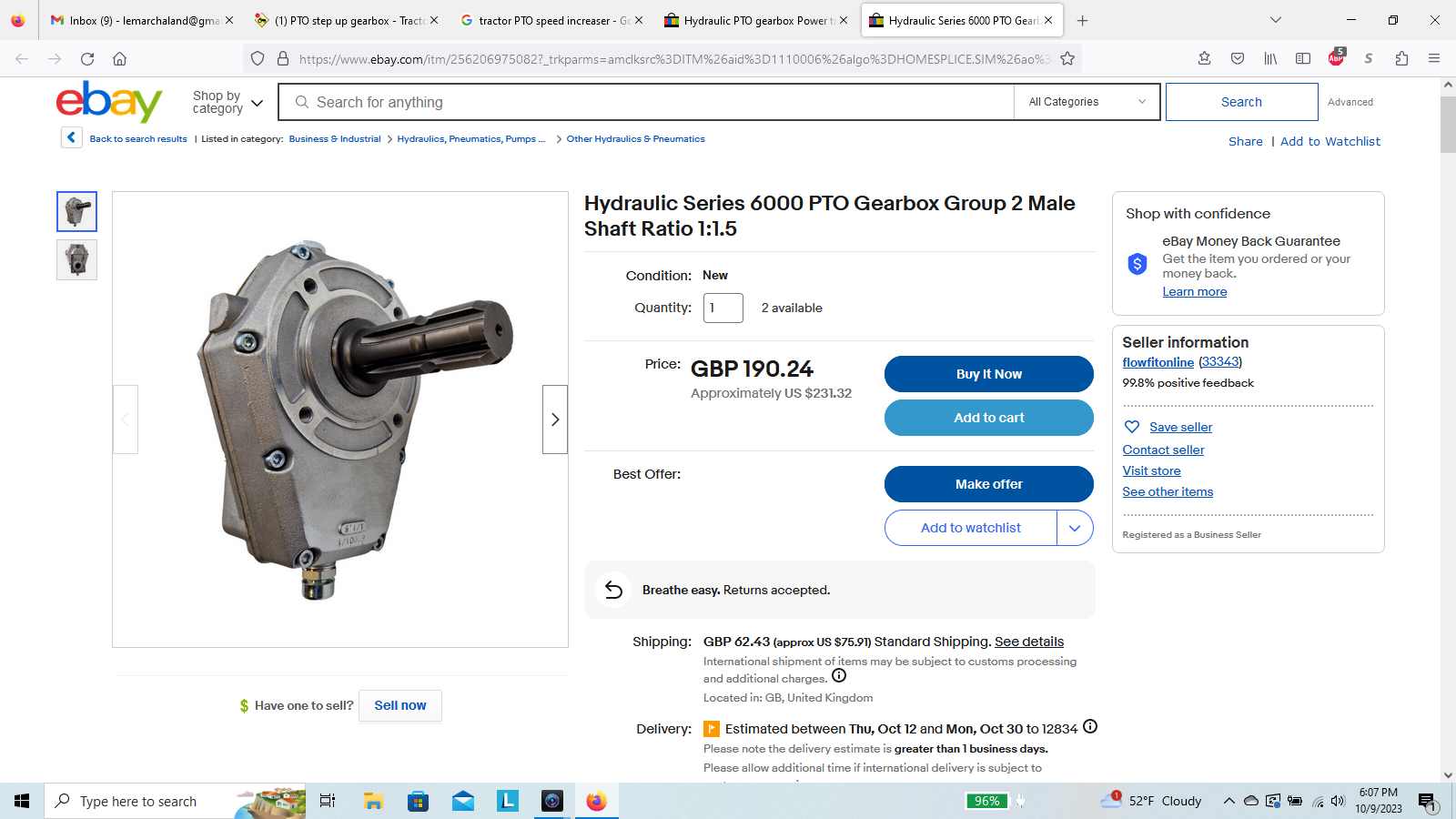The image size is (1456, 819).
Task: Select the second product thumbnail
Action: pos(77,260)
